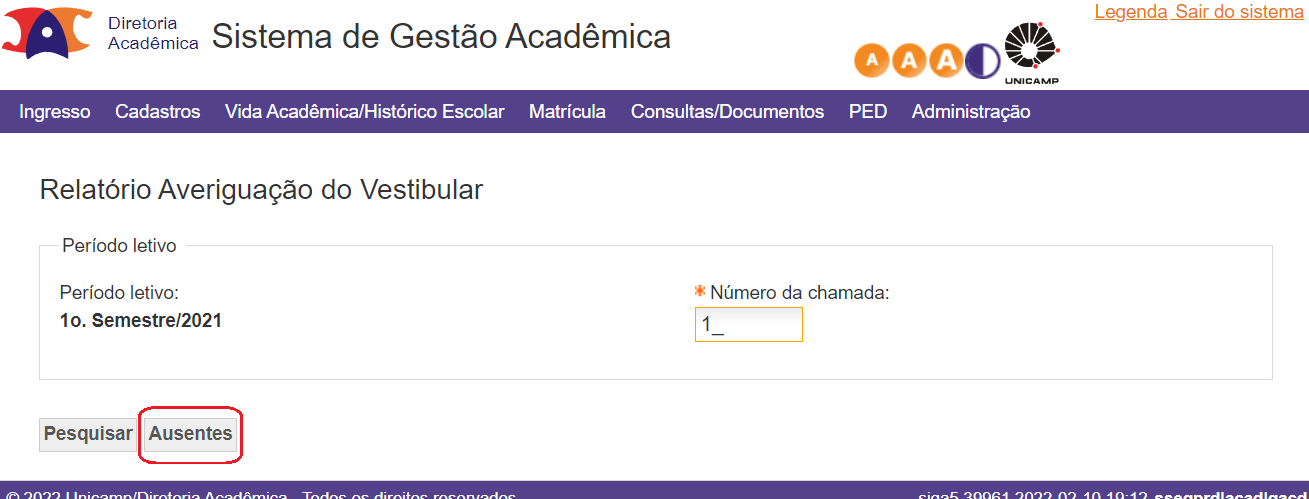Open the Cadastros menu
The height and width of the screenshot is (499, 1309).
pos(158,112)
